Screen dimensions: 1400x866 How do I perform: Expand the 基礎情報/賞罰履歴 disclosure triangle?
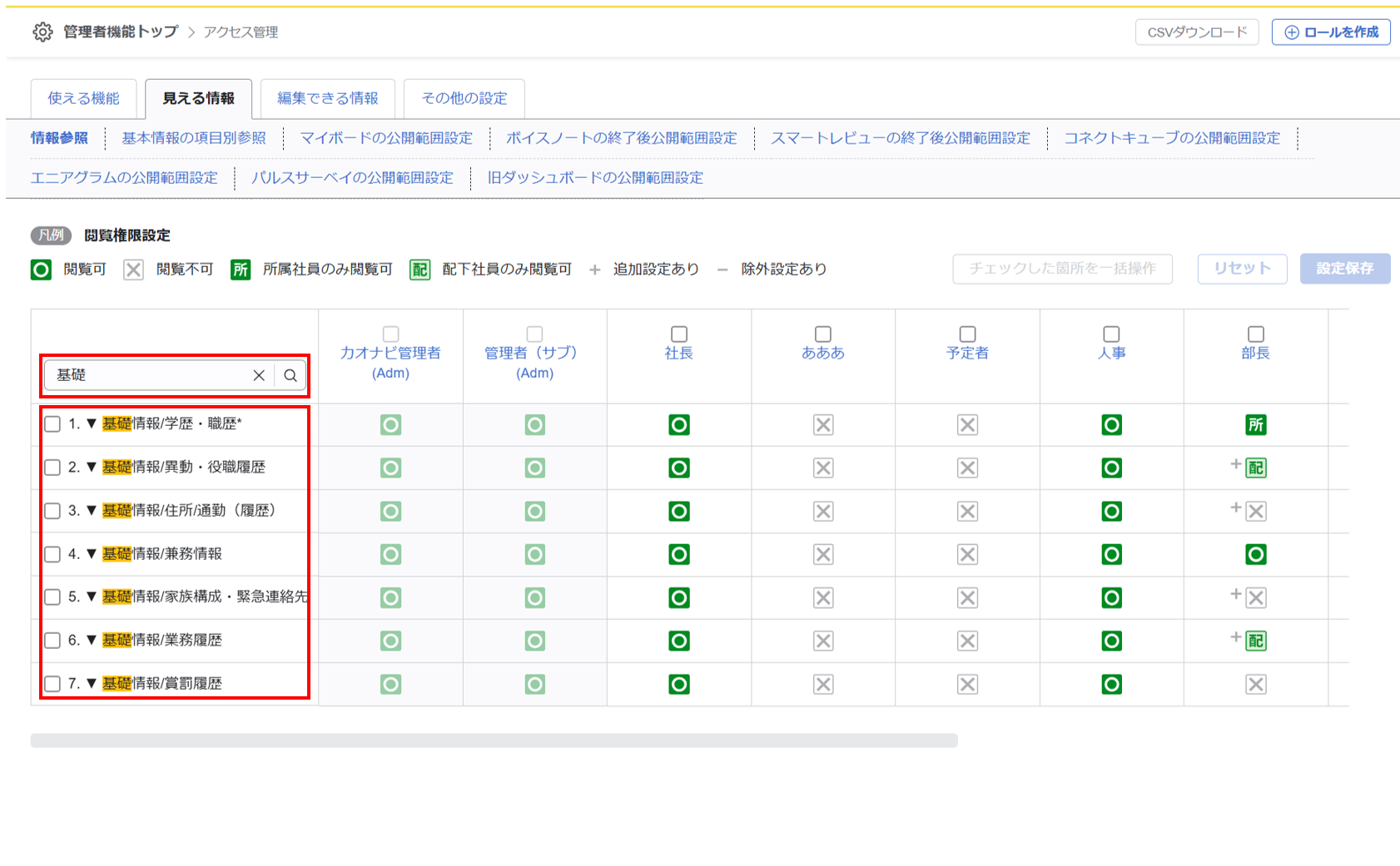[x=92, y=684]
